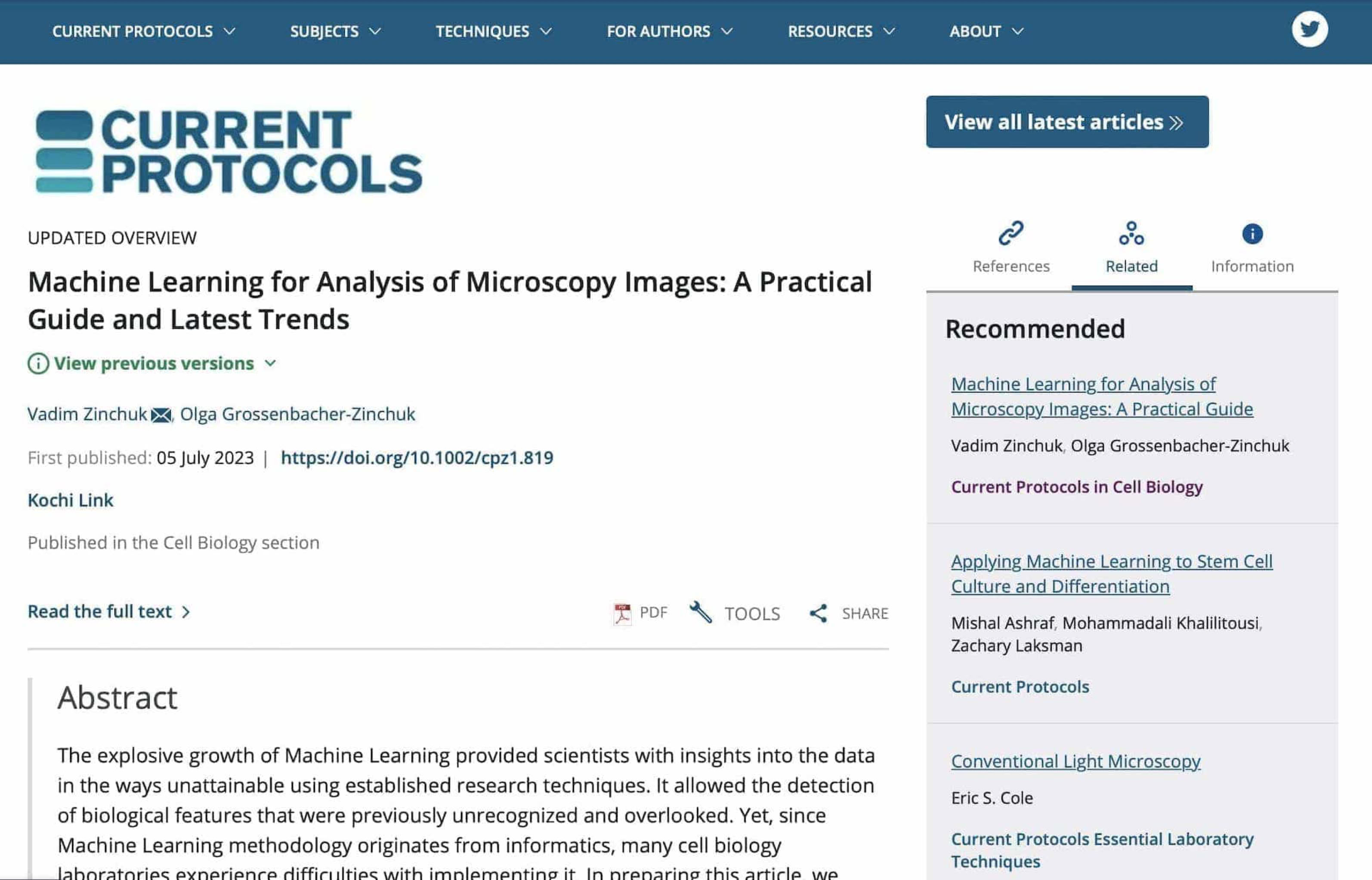Switch to the Information tab label

1252,266
